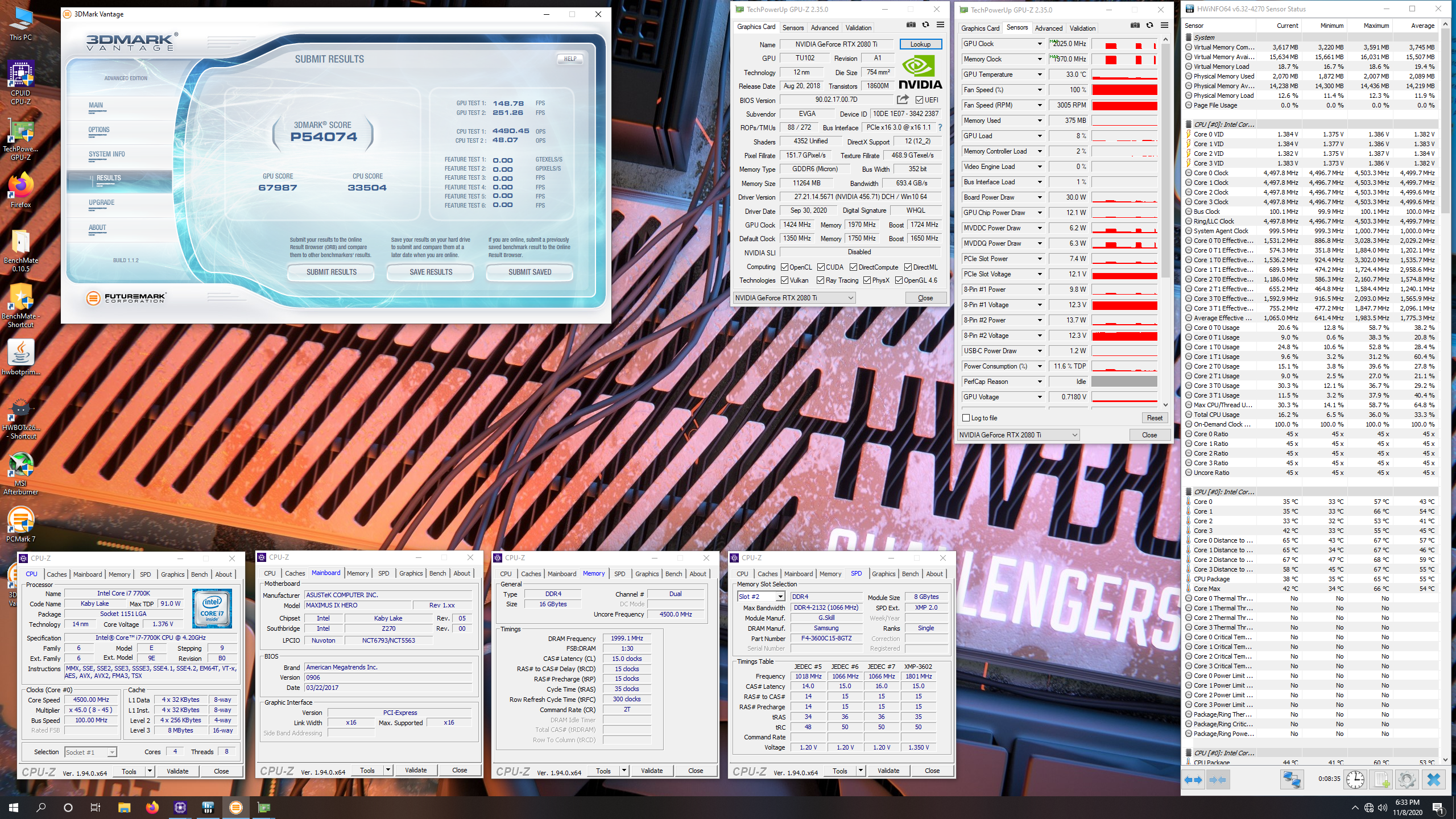Open the This PC desktop icon
The image size is (1456, 819).
(x=21, y=24)
